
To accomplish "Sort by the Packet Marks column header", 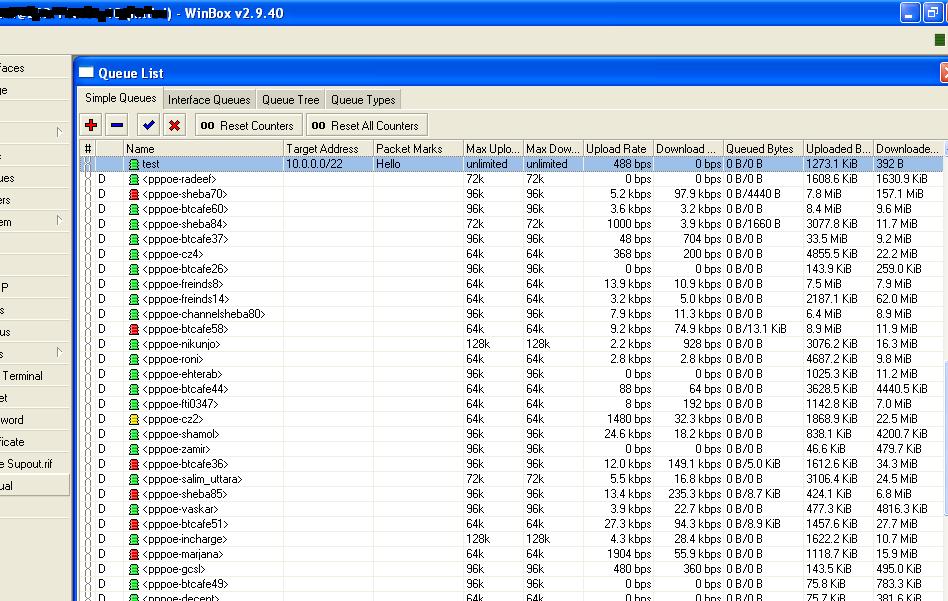I will pyautogui.click(x=418, y=148).
